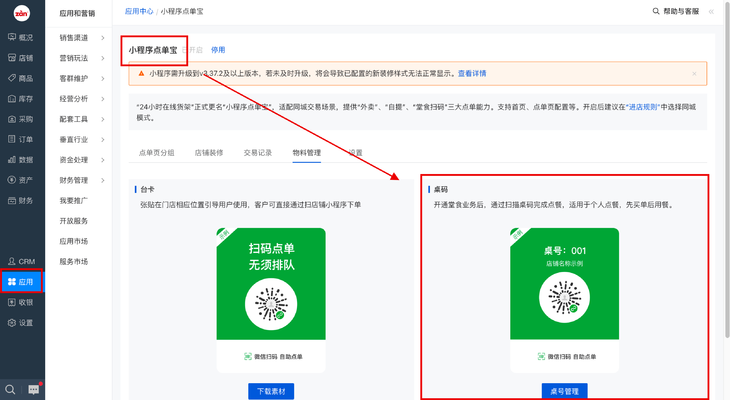Click the 下载素材 button
This screenshot has width=730, height=400.
pyautogui.click(x=271, y=391)
